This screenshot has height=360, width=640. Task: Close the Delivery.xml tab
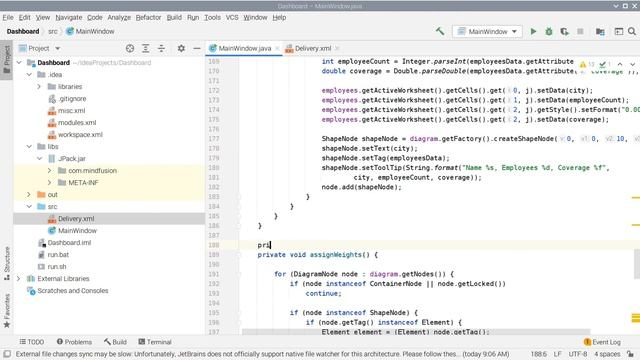337,48
